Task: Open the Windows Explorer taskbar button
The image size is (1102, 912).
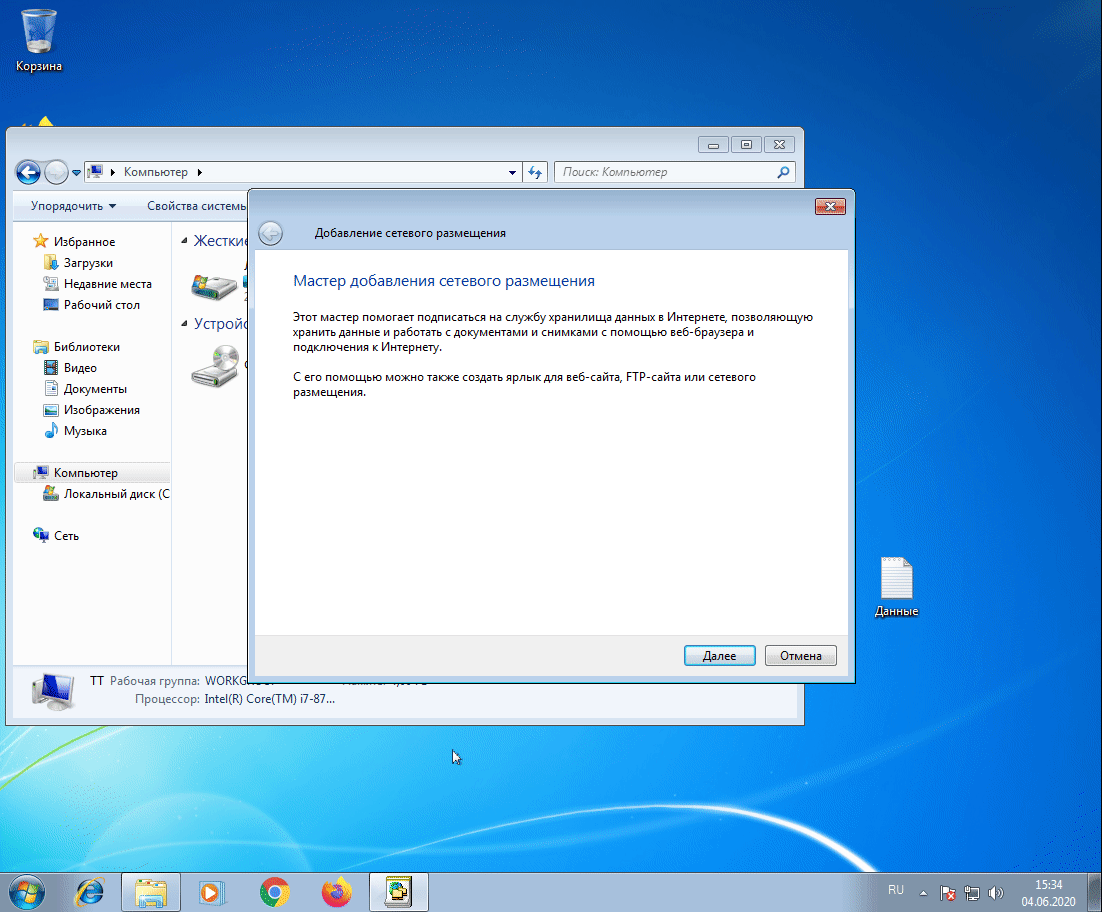Action: 150,892
